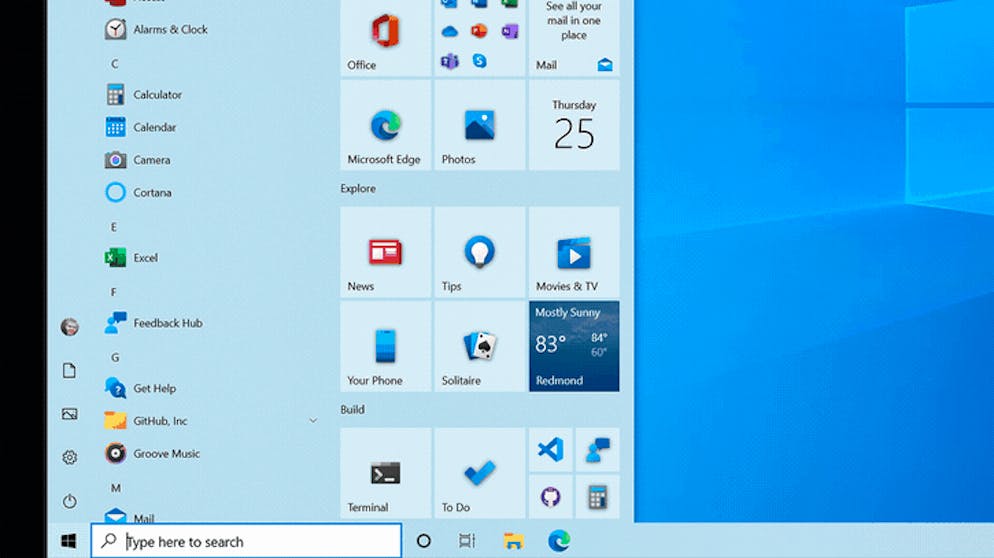Expand the GitHub, Inc folder chevron
This screenshot has width=994, height=558.
tap(313, 420)
